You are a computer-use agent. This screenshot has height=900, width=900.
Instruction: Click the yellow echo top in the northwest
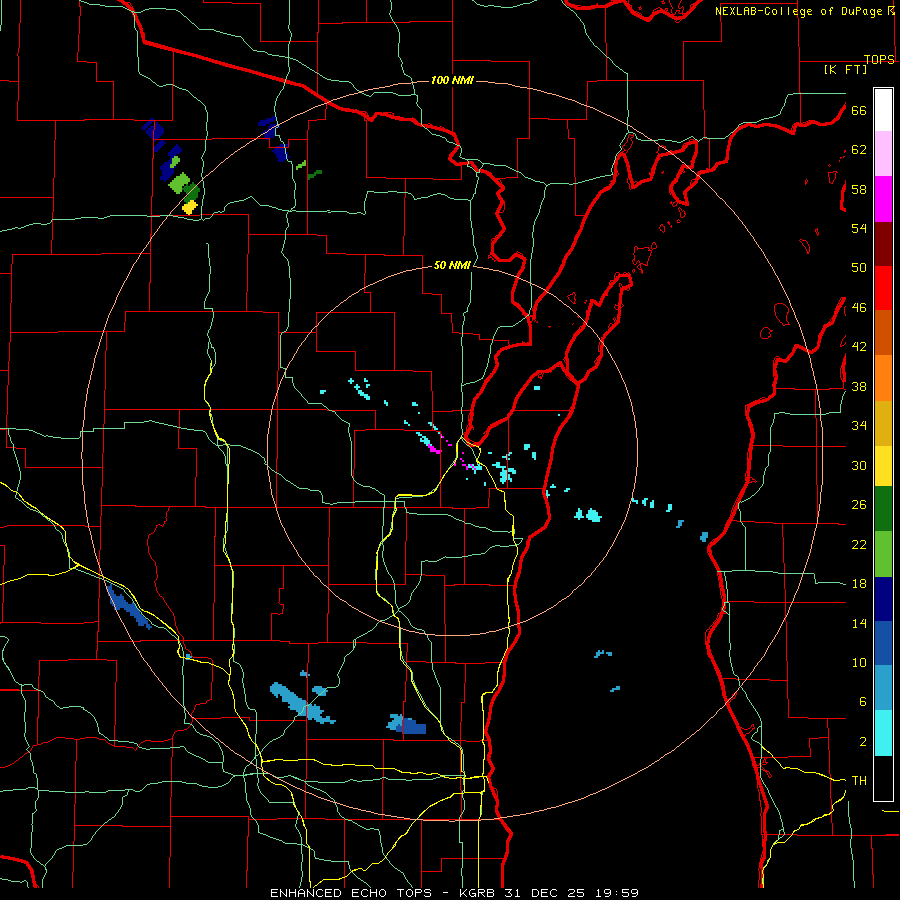pos(189,207)
